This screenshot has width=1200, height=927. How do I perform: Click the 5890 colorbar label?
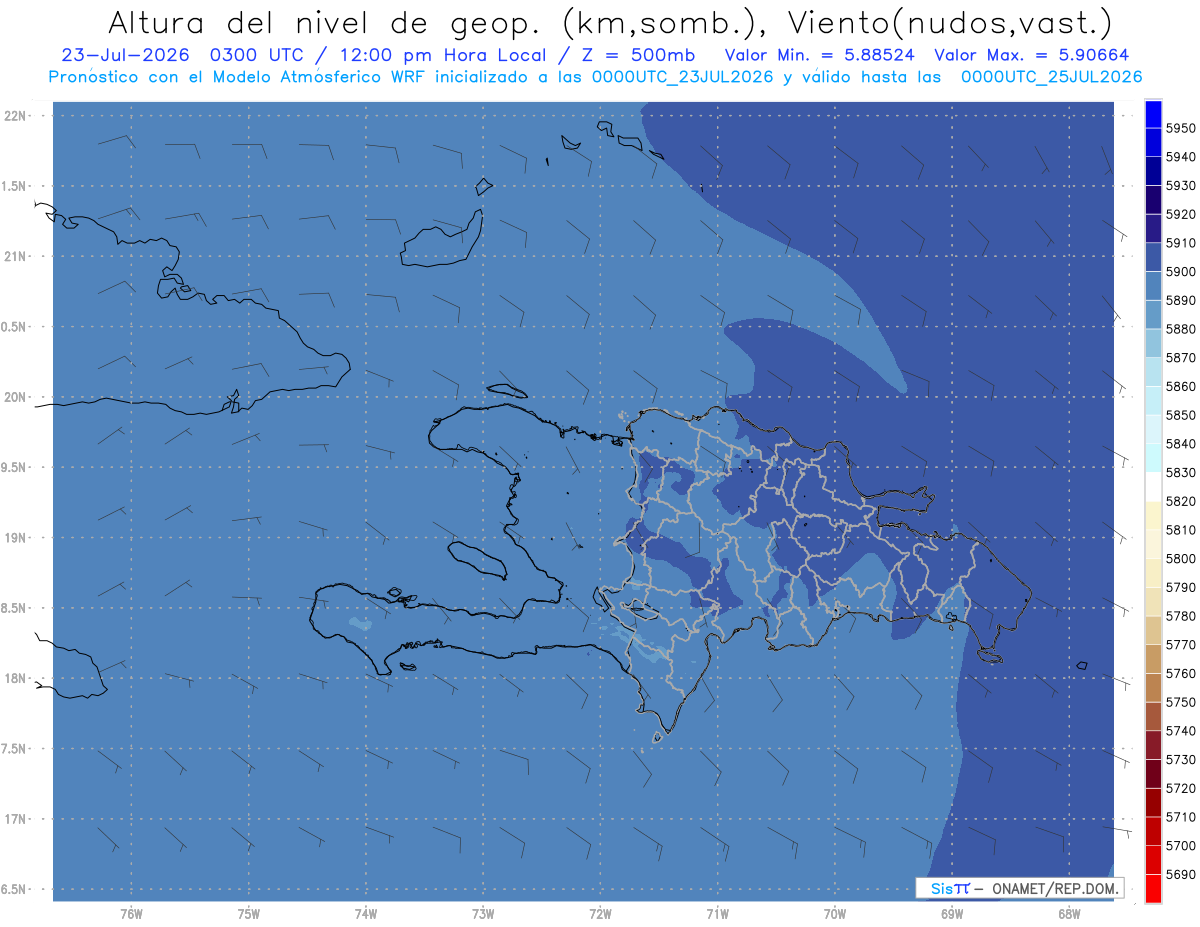coord(1180,300)
